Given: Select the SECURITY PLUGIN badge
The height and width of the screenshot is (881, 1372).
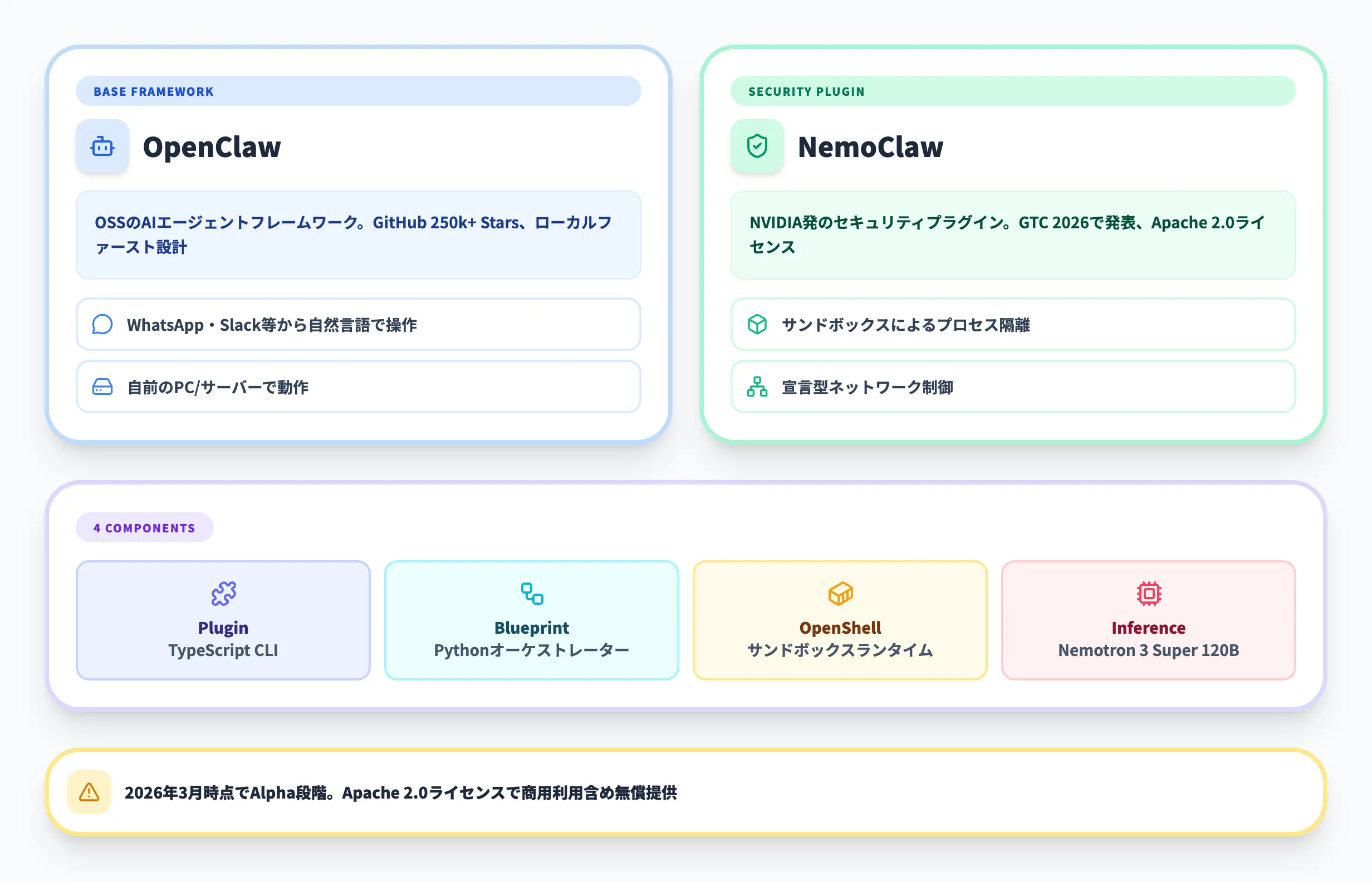Looking at the screenshot, I should point(806,91).
